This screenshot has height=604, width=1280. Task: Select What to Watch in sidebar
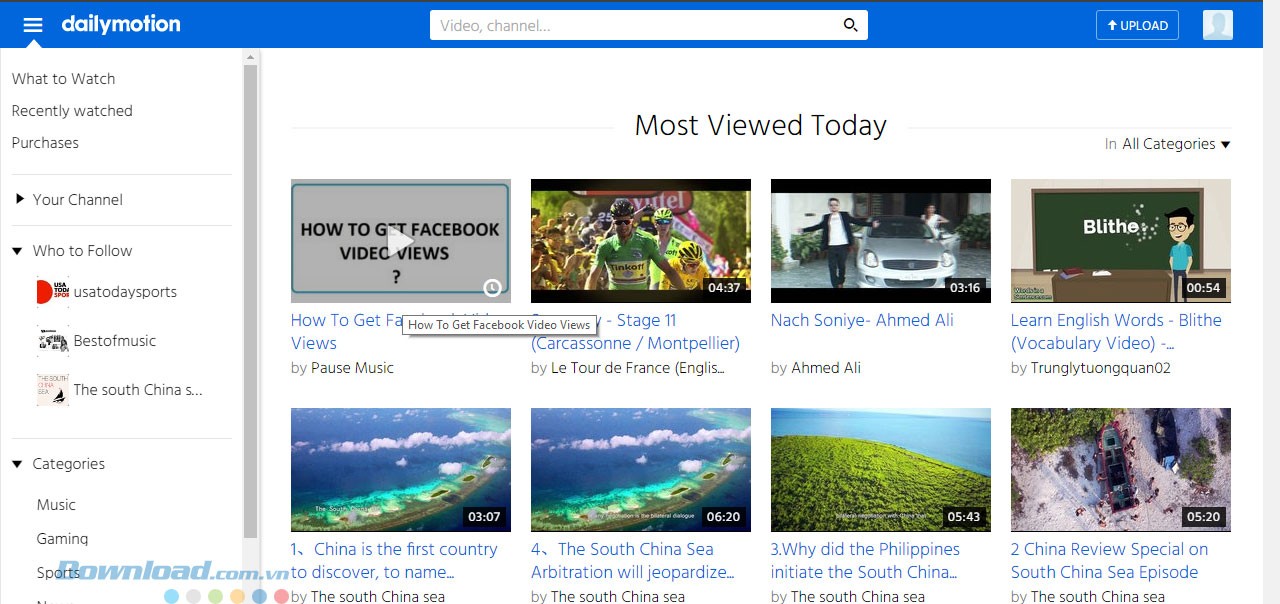[x=62, y=79]
